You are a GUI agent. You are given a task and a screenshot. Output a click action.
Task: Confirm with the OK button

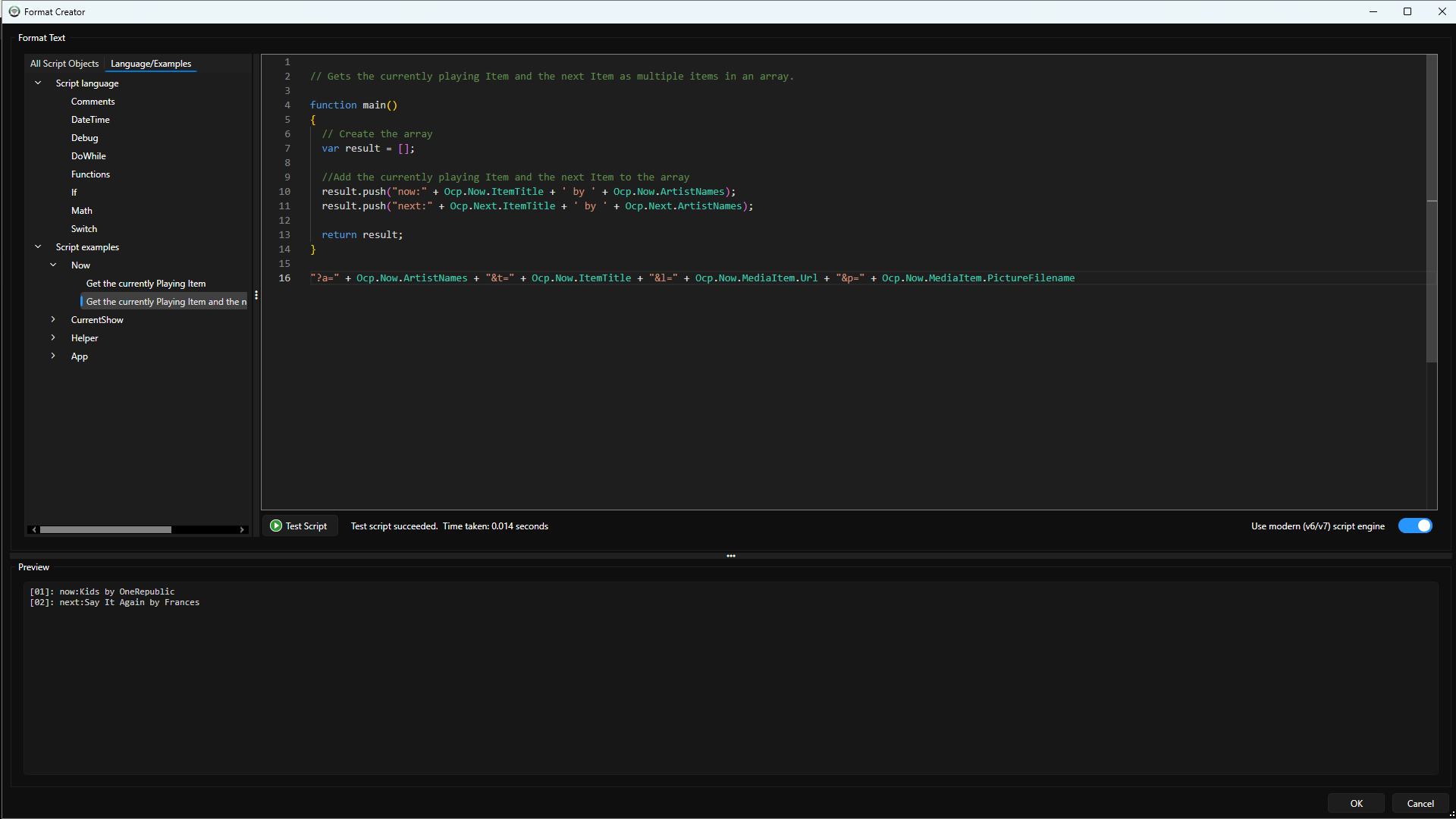1356,803
